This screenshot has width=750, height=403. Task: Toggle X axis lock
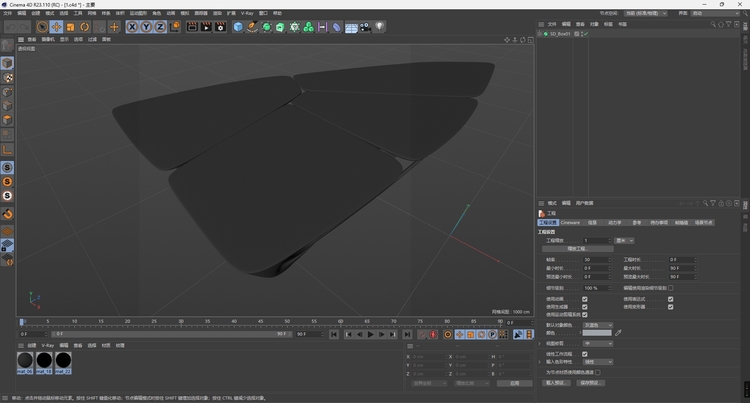coord(132,27)
